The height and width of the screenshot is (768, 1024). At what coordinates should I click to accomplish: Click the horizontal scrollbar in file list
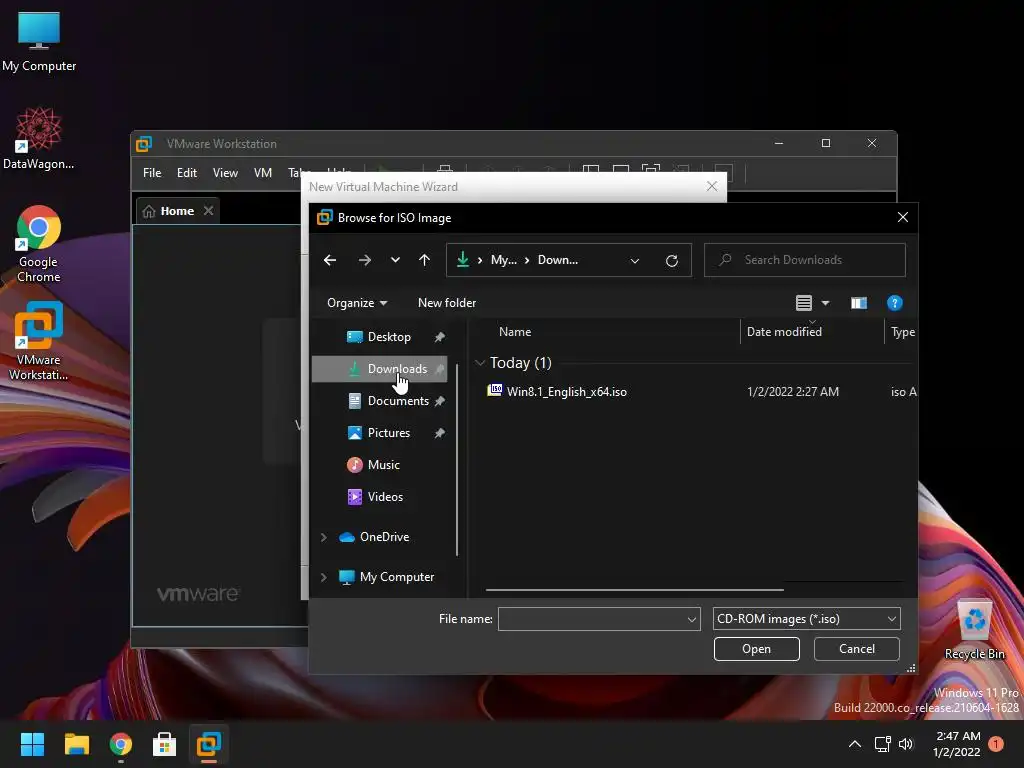pos(634,590)
